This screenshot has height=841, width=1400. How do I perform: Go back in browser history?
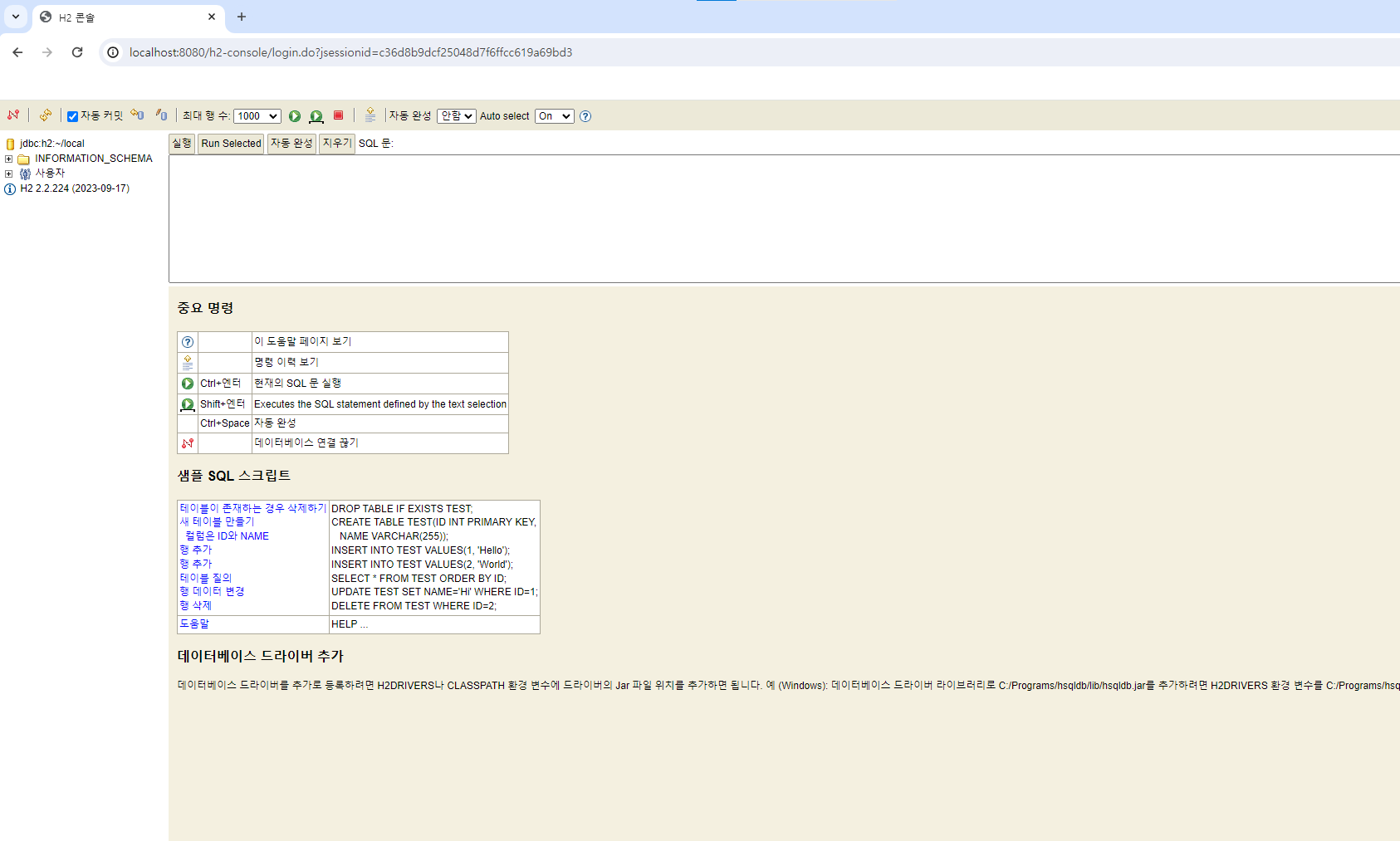[17, 52]
